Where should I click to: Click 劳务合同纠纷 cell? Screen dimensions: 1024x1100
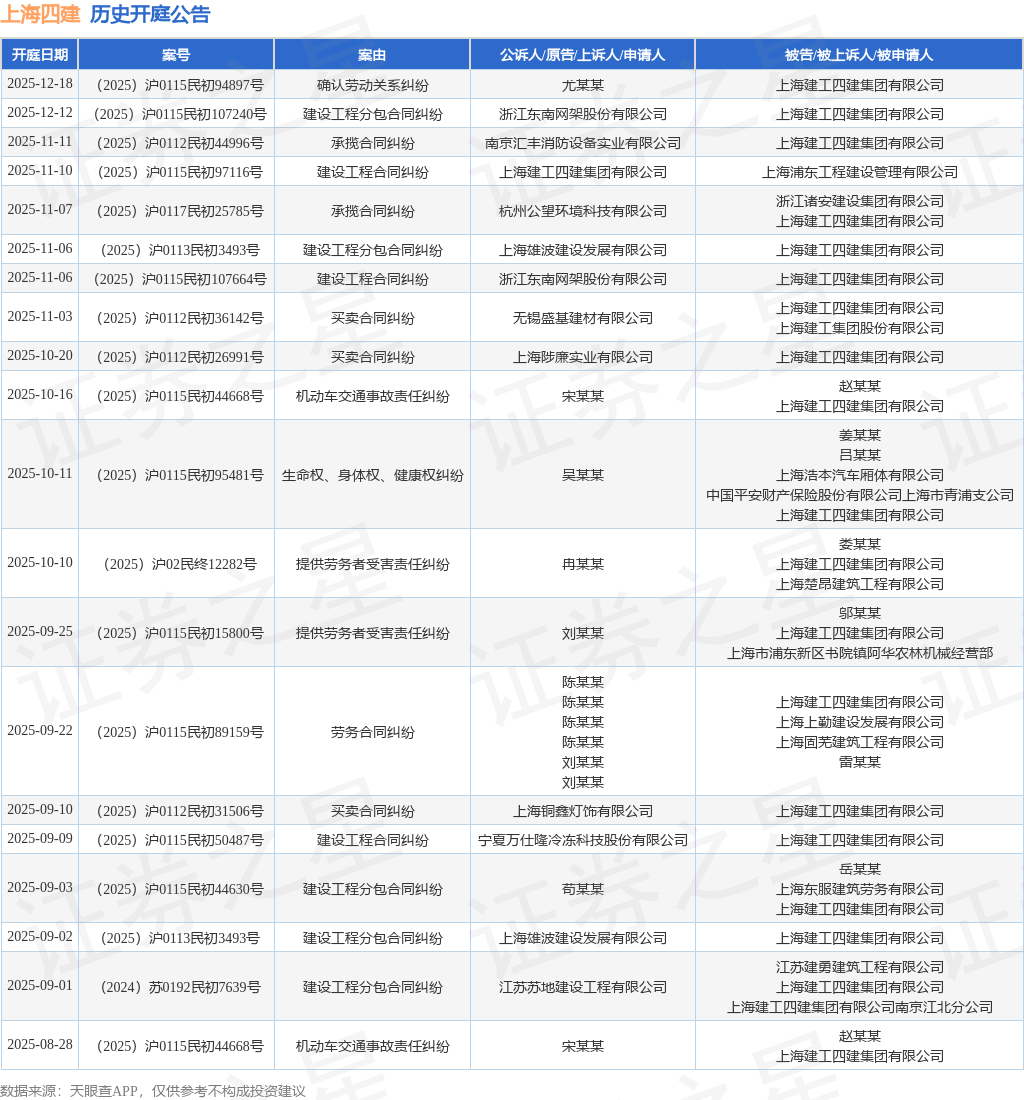pos(372,732)
